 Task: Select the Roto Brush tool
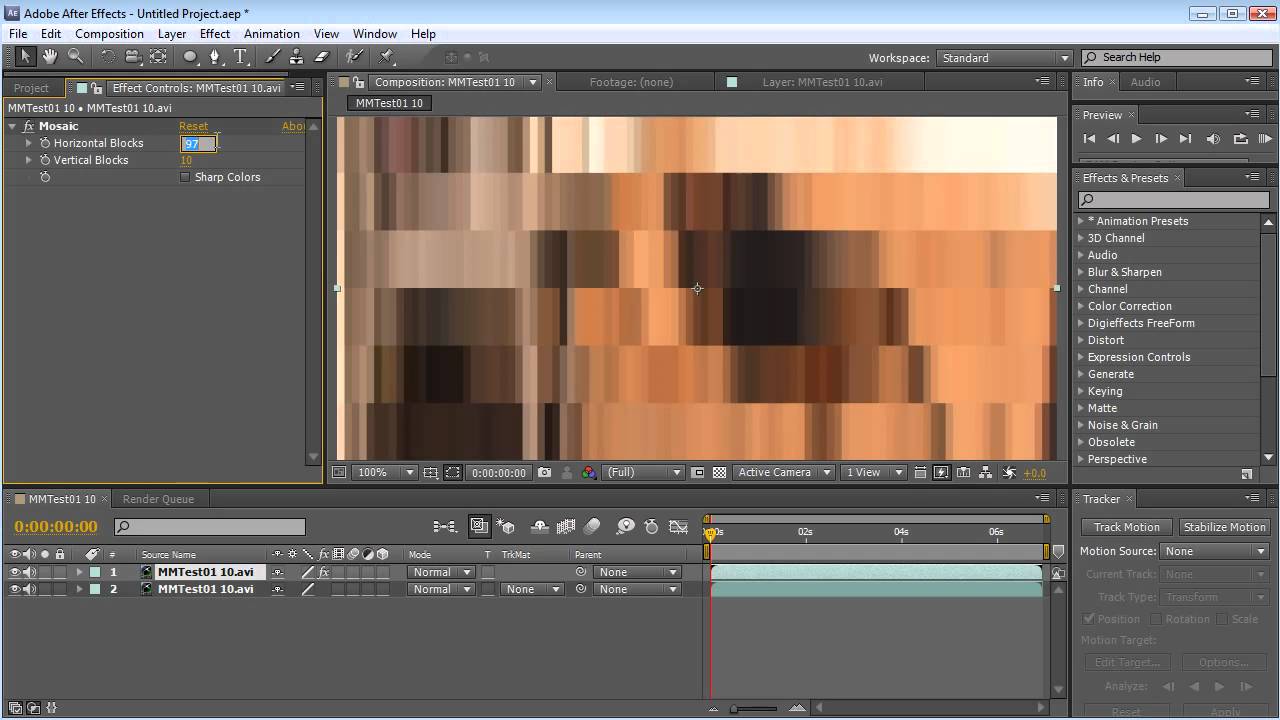[354, 57]
